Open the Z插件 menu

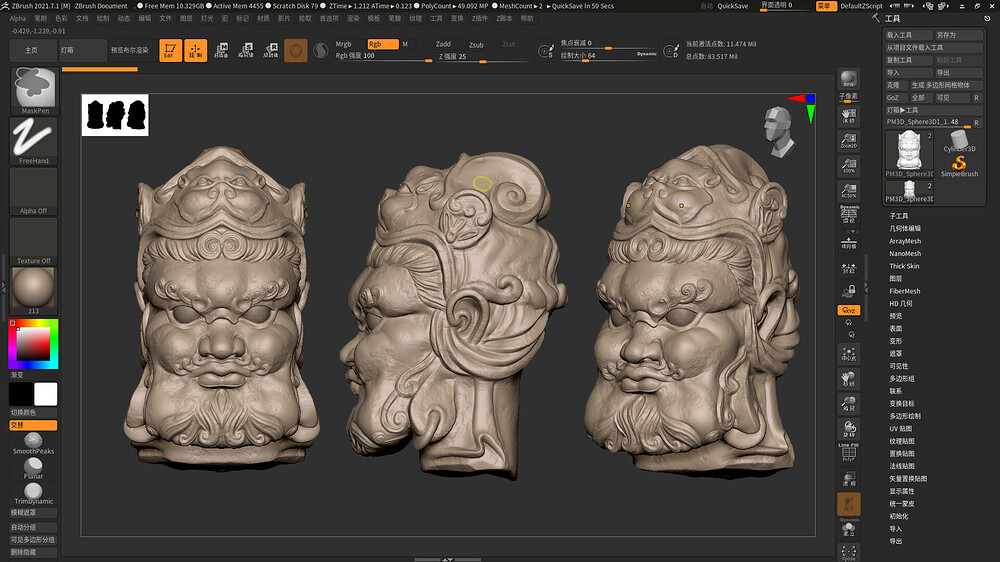[x=480, y=18]
